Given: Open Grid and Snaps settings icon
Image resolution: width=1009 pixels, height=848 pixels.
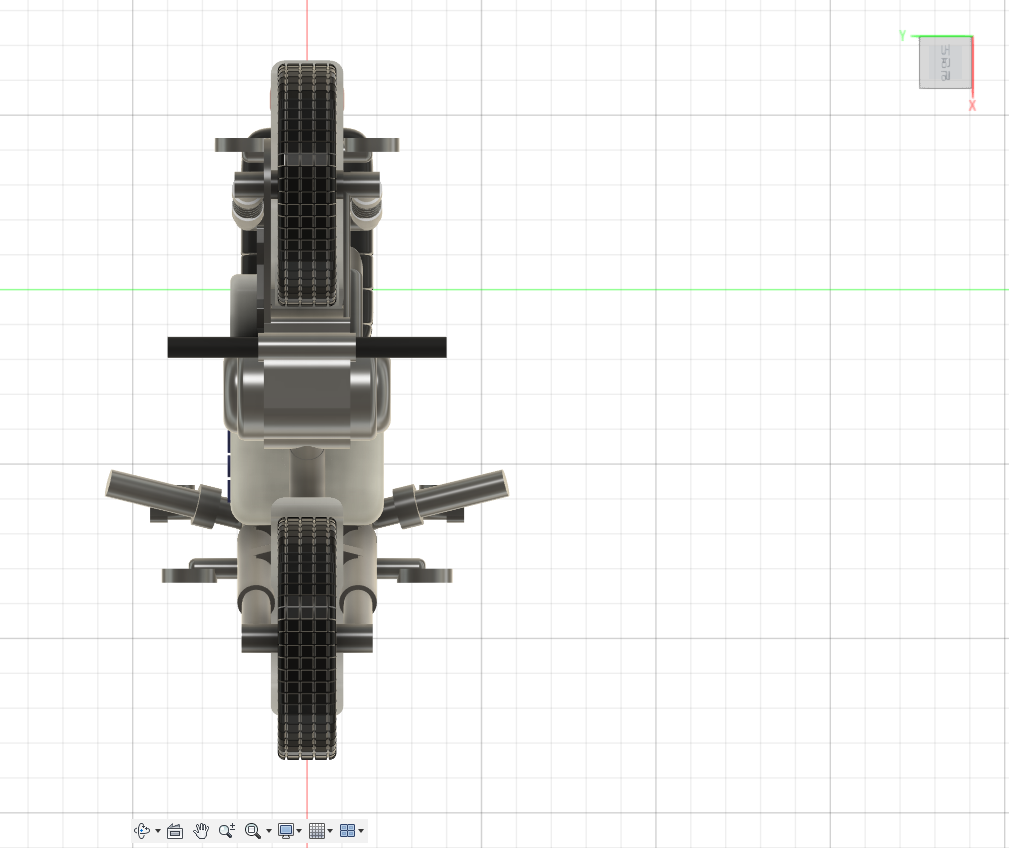Looking at the screenshot, I should coord(317,831).
